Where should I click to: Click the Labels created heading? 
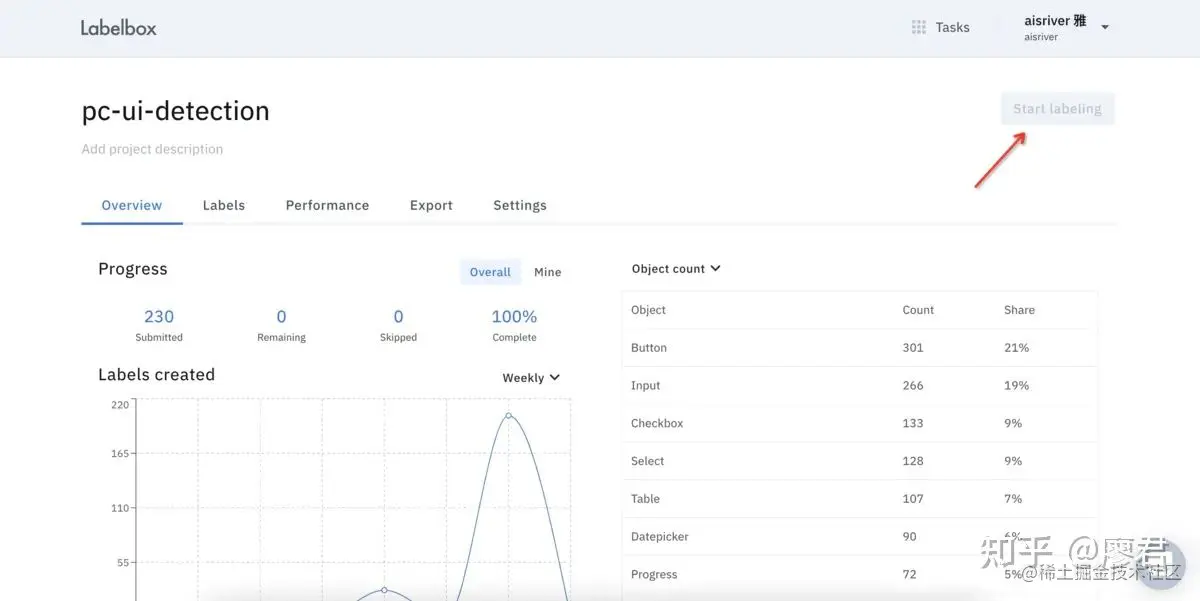pyautogui.click(x=156, y=375)
